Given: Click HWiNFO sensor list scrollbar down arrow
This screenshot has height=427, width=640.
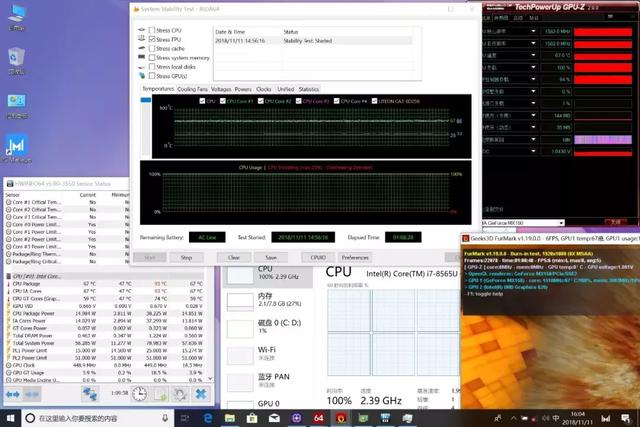Looking at the screenshot, I should tap(210, 379).
